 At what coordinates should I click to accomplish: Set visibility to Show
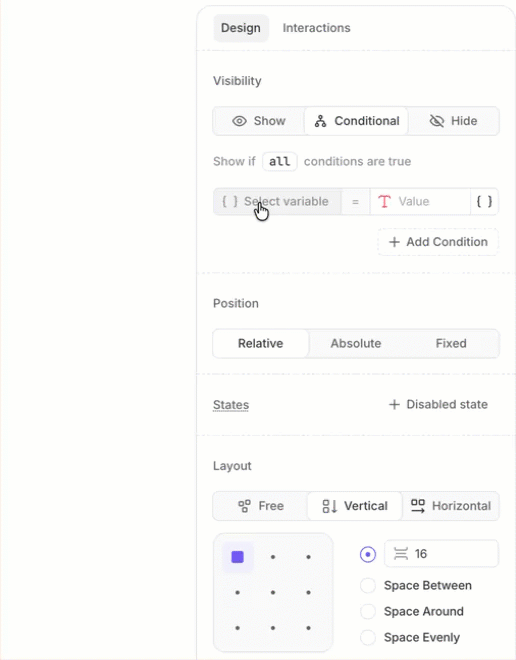[259, 121]
